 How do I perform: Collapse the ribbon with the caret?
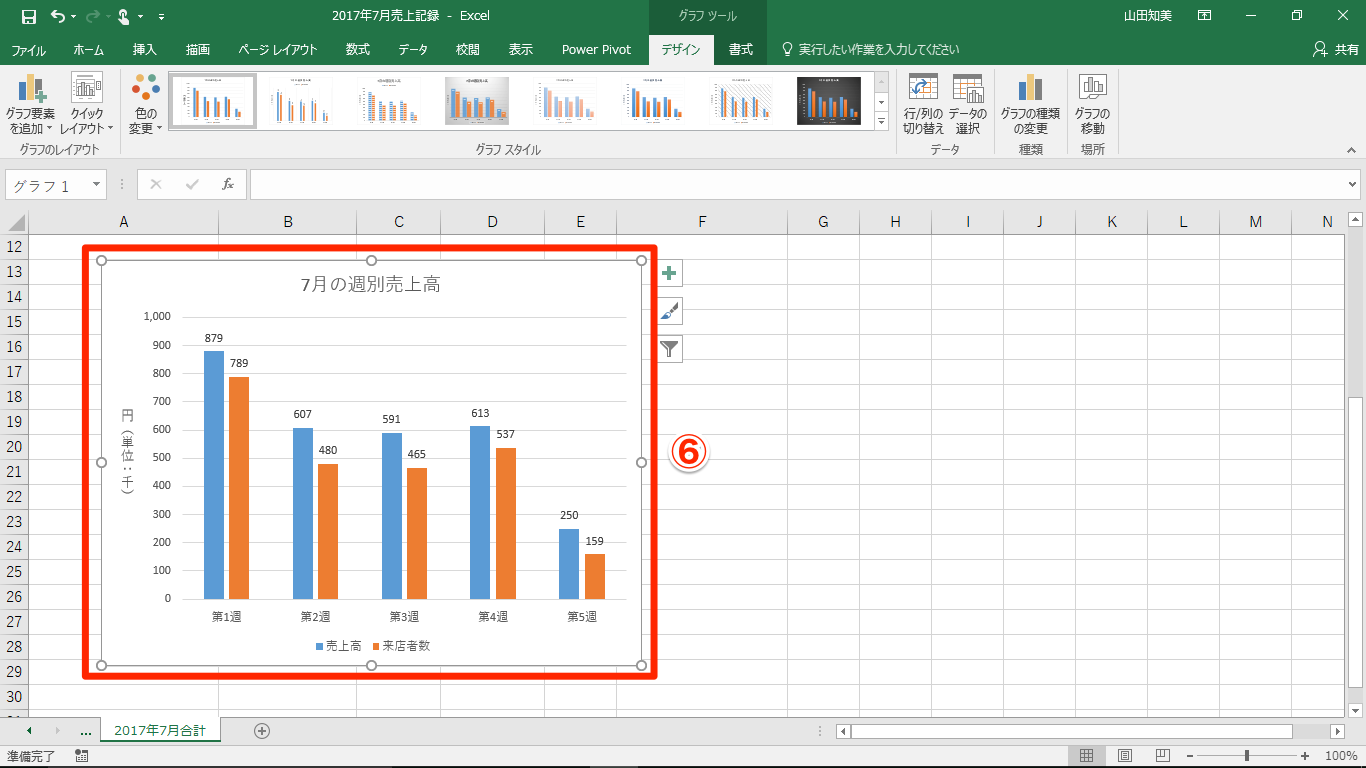(x=1351, y=150)
